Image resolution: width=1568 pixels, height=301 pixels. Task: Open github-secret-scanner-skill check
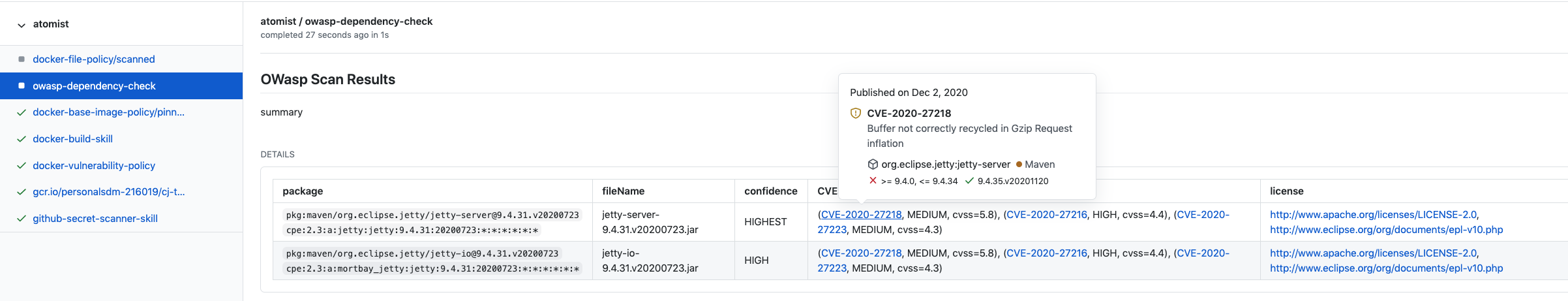tap(95, 219)
